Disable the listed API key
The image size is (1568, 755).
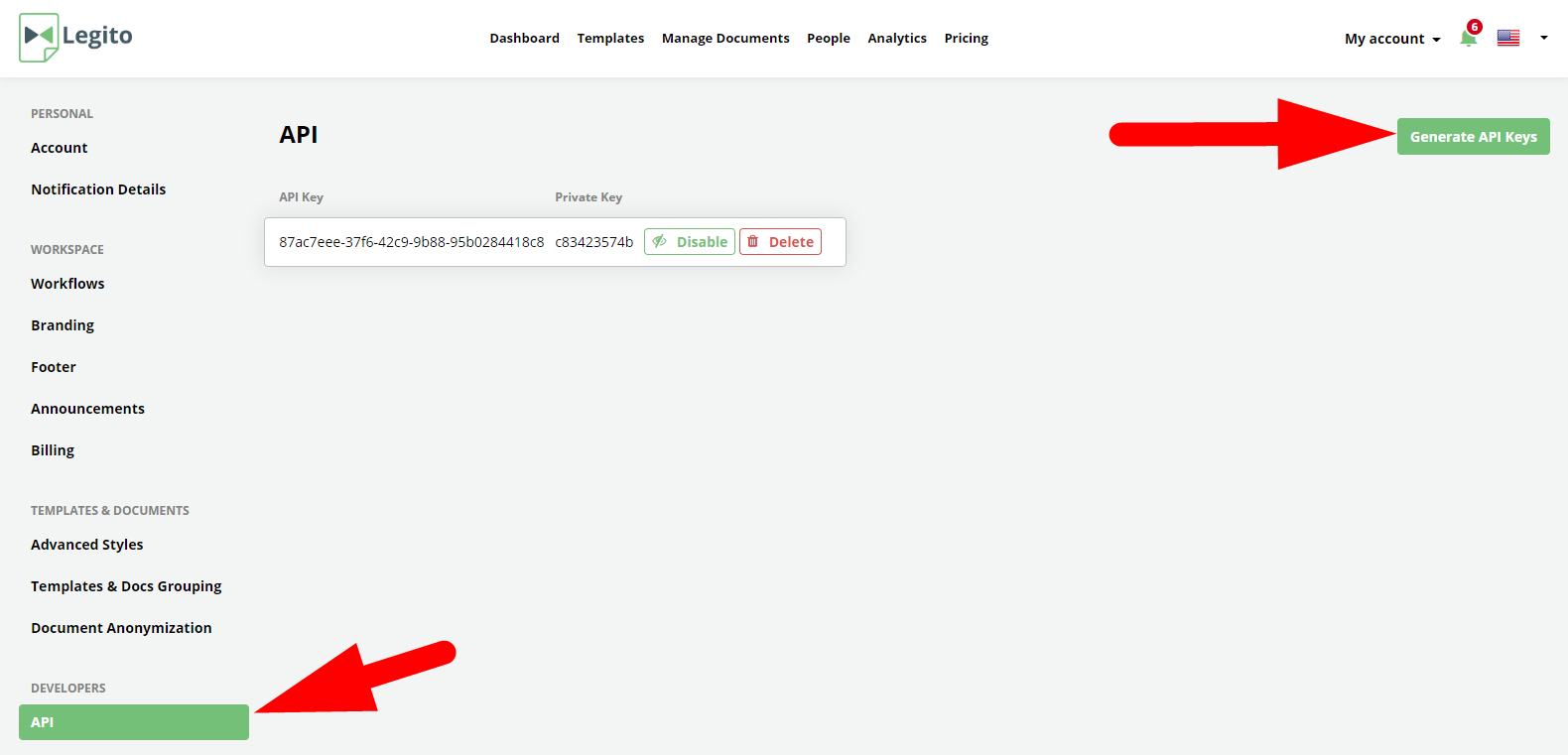tap(690, 242)
